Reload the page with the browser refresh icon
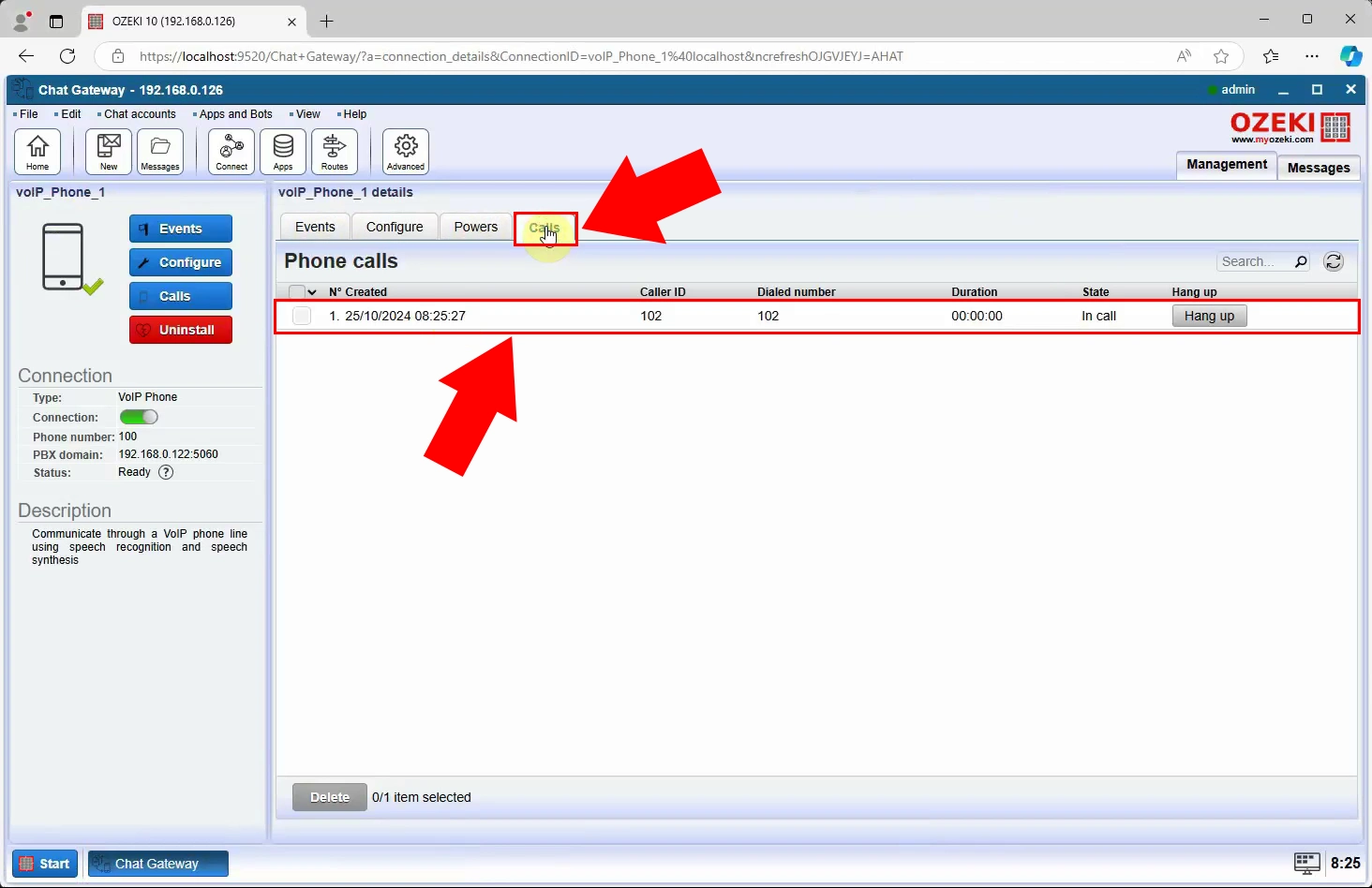Viewport: 1372px width, 888px height. point(67,56)
